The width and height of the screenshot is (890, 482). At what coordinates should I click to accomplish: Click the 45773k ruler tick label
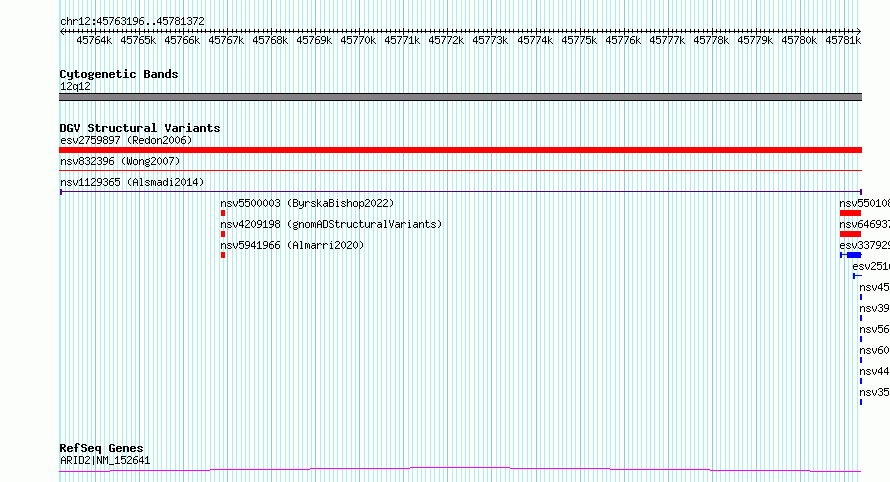coord(490,40)
